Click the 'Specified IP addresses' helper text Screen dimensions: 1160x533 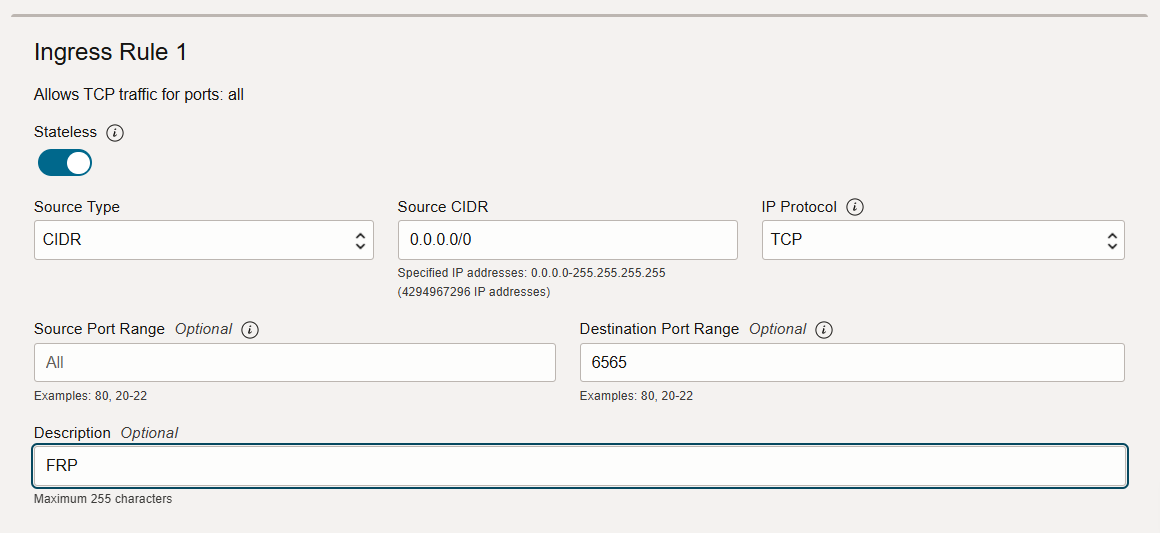click(531, 272)
